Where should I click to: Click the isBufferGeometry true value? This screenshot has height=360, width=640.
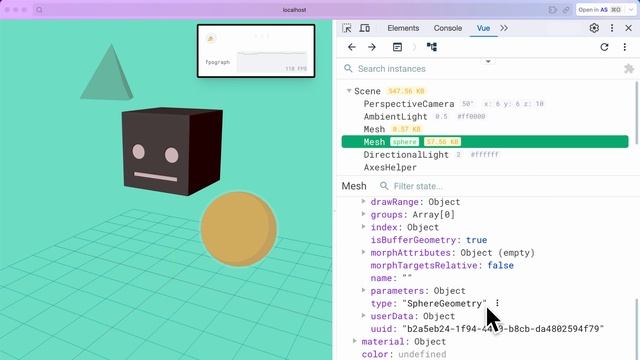[476, 240]
